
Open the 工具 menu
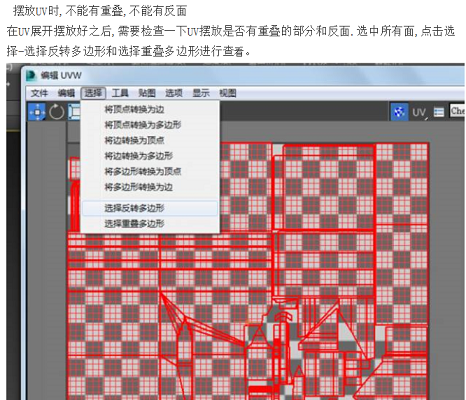(120, 93)
